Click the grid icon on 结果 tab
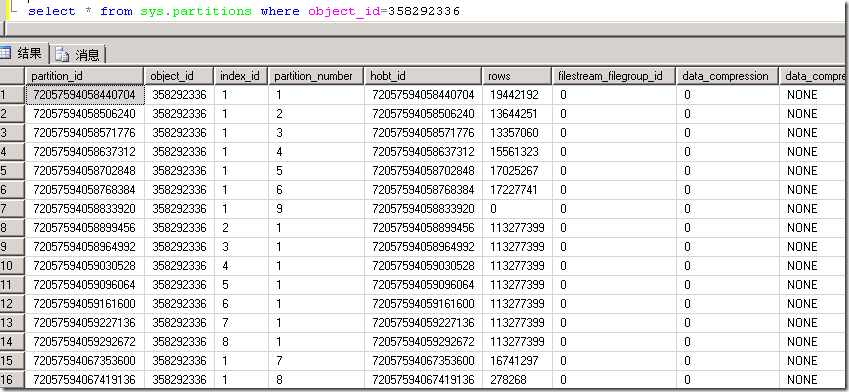The height and width of the screenshot is (392, 849). tap(5, 53)
